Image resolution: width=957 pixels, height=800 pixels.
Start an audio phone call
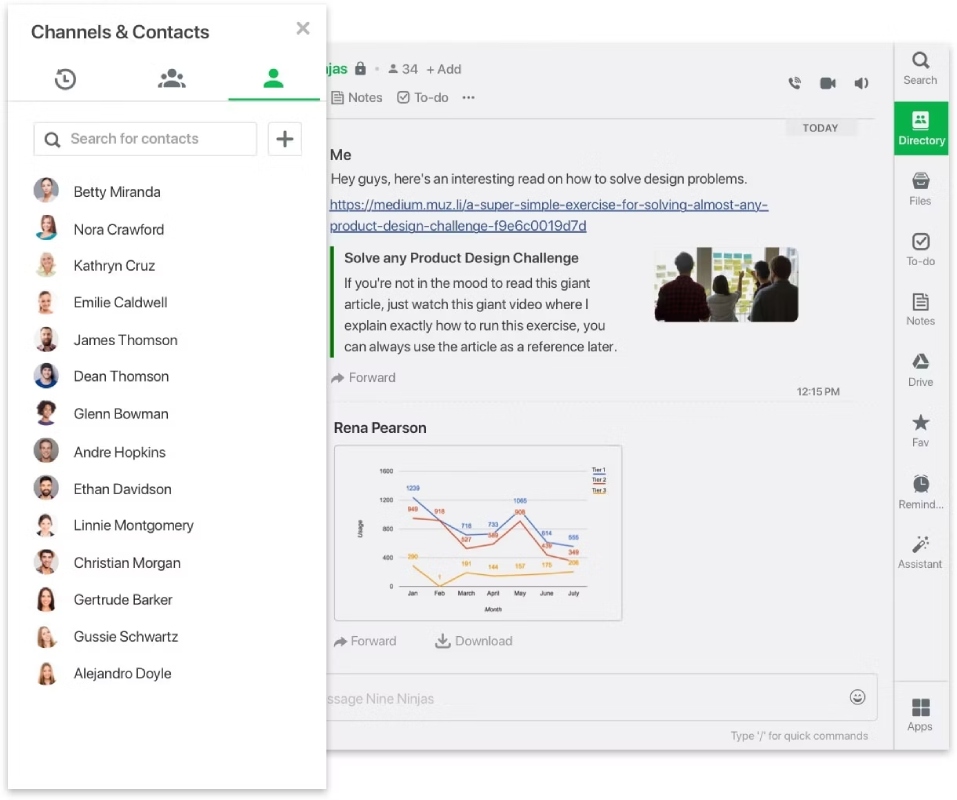[x=795, y=83]
